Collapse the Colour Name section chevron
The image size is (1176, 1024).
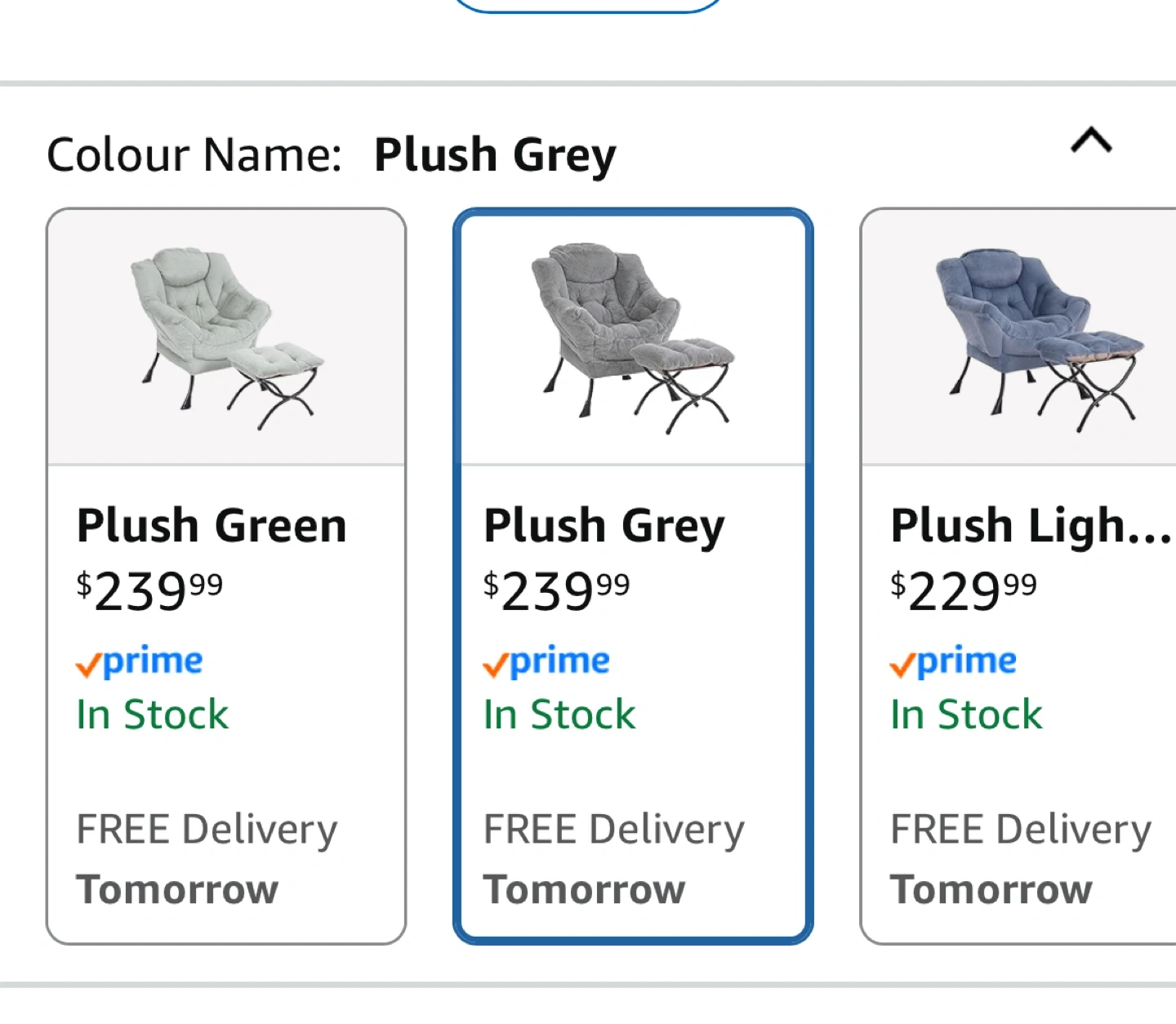pos(1091,140)
